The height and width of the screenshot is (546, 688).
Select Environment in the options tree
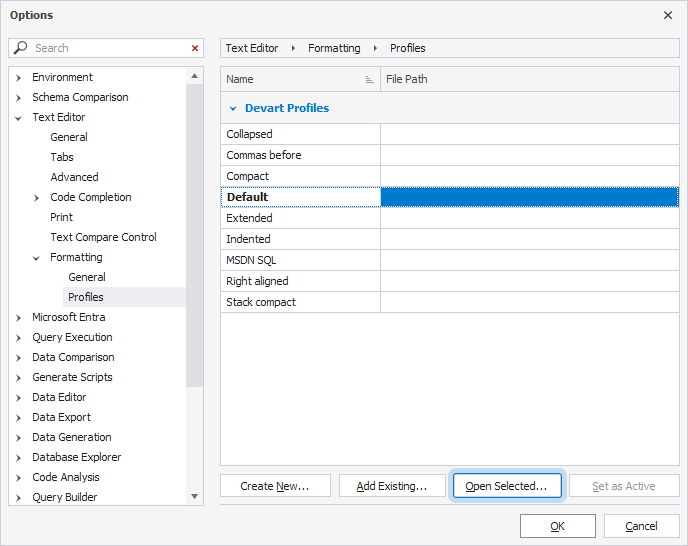pos(62,77)
